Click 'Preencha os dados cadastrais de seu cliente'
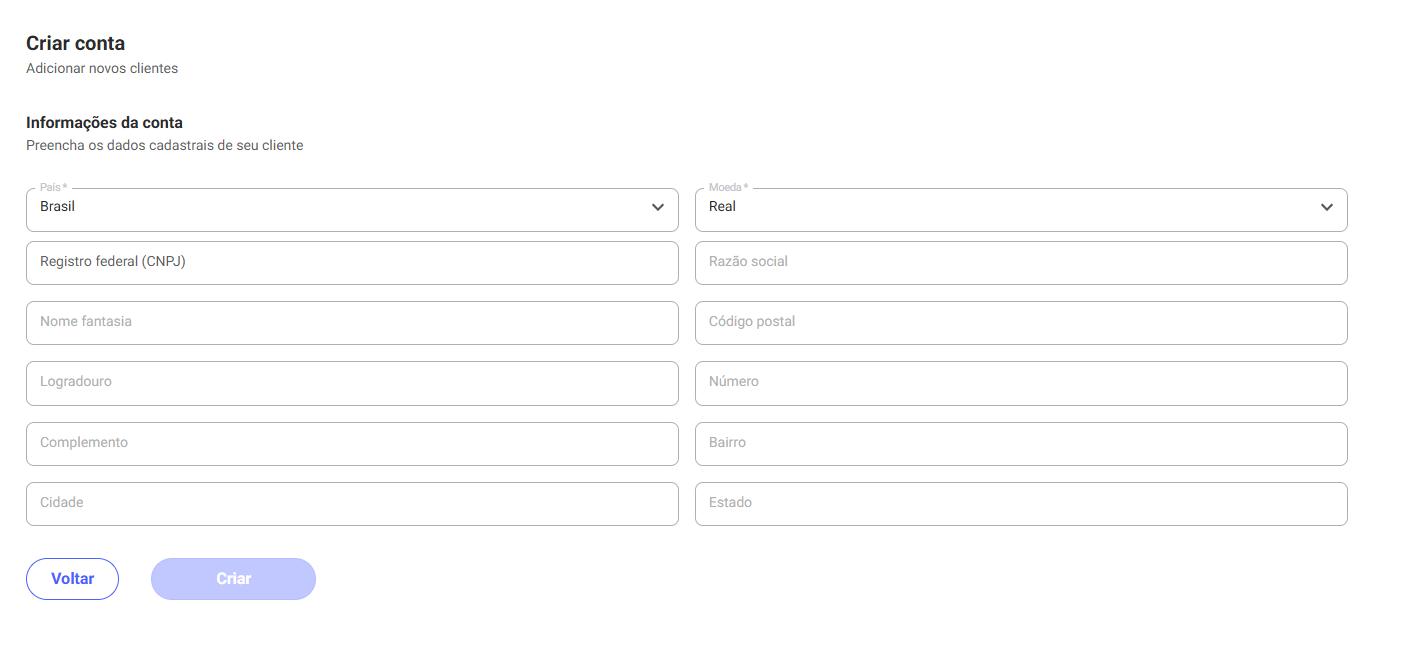Image resolution: width=1416 pixels, height=663 pixels. [165, 146]
